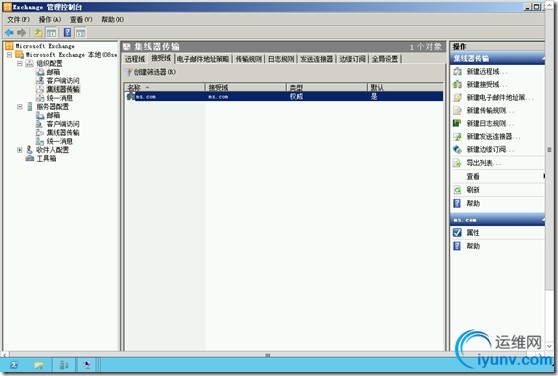Click the 新建传输规则 action icon
The width and height of the screenshot is (558, 376).
pyautogui.click(x=457, y=110)
